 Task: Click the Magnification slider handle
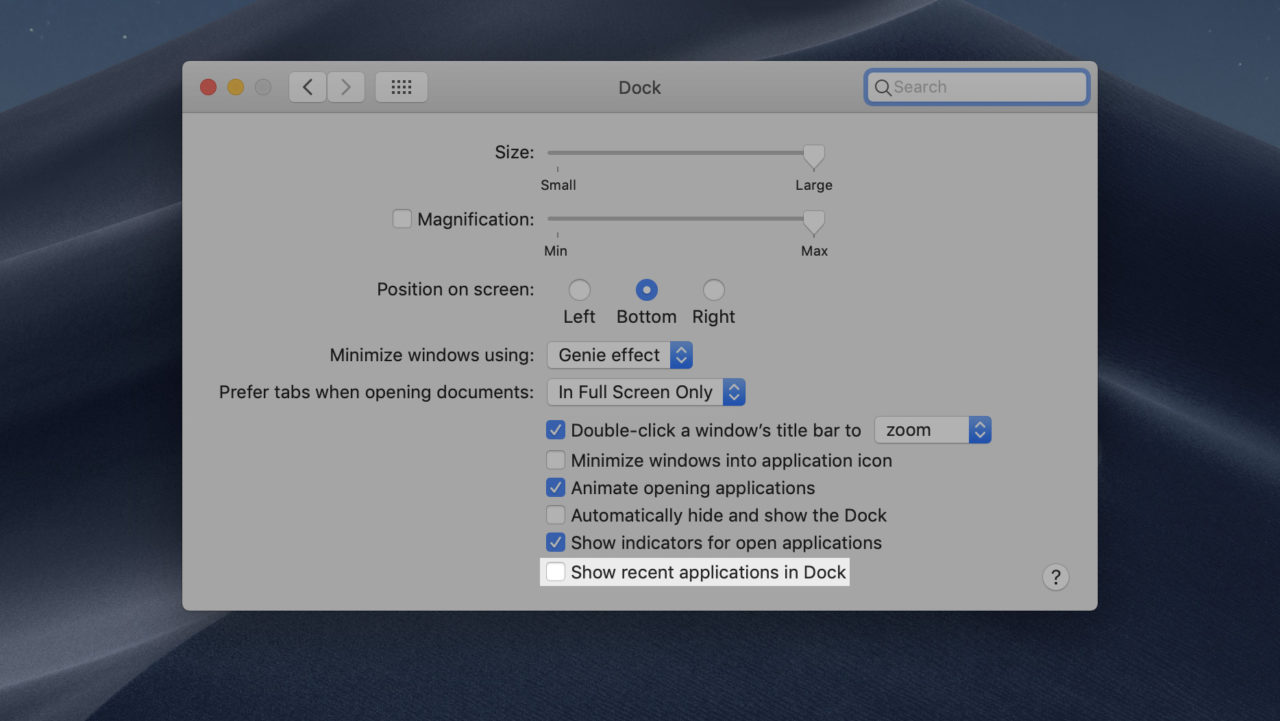814,222
